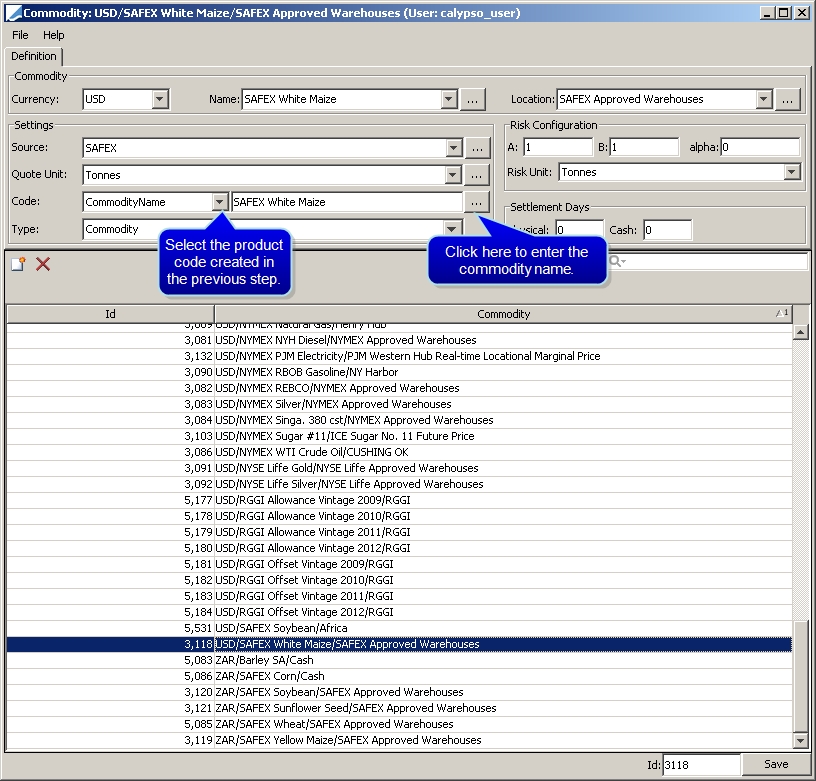This screenshot has width=816, height=781.
Task: Select row ZAR/SAFEX Soybean/SAFEX Approved Warehouses
Action: (399, 692)
